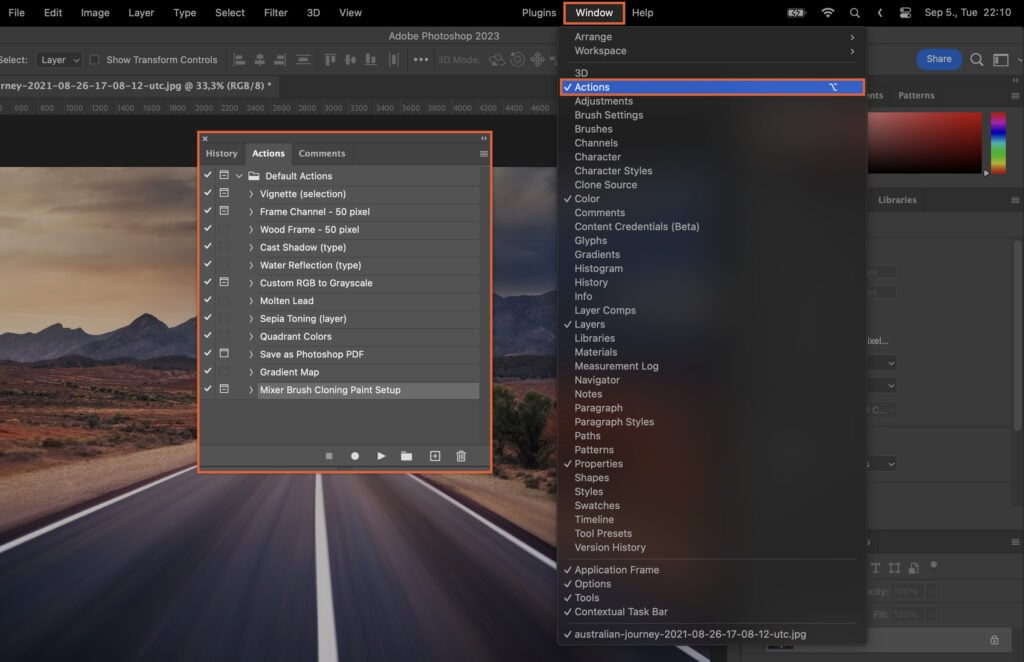
Task: Switch to the History tab
Action: (221, 153)
